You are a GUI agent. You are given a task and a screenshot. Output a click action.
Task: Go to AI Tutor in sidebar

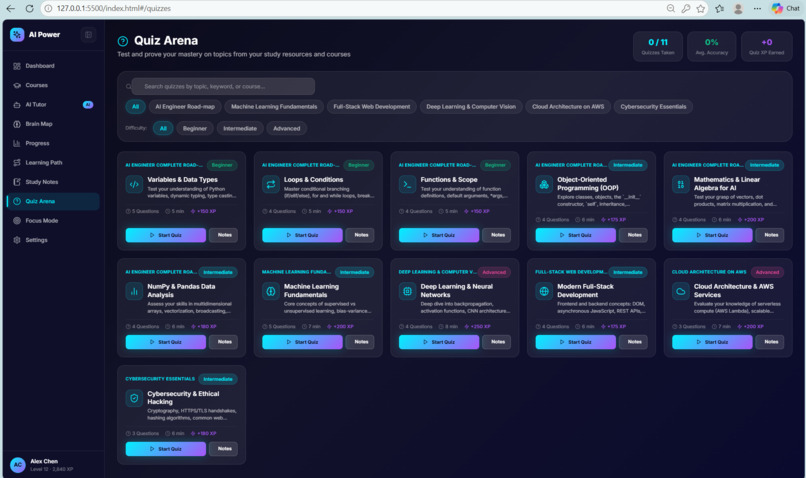point(53,104)
